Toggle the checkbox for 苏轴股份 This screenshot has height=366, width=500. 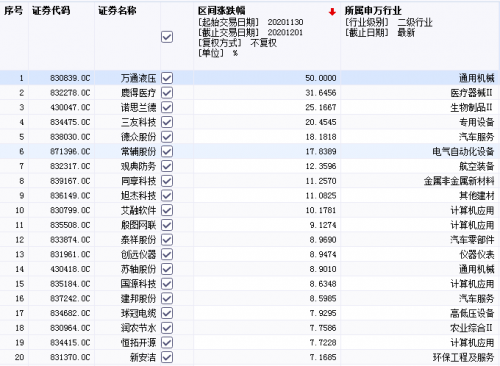click(167, 269)
